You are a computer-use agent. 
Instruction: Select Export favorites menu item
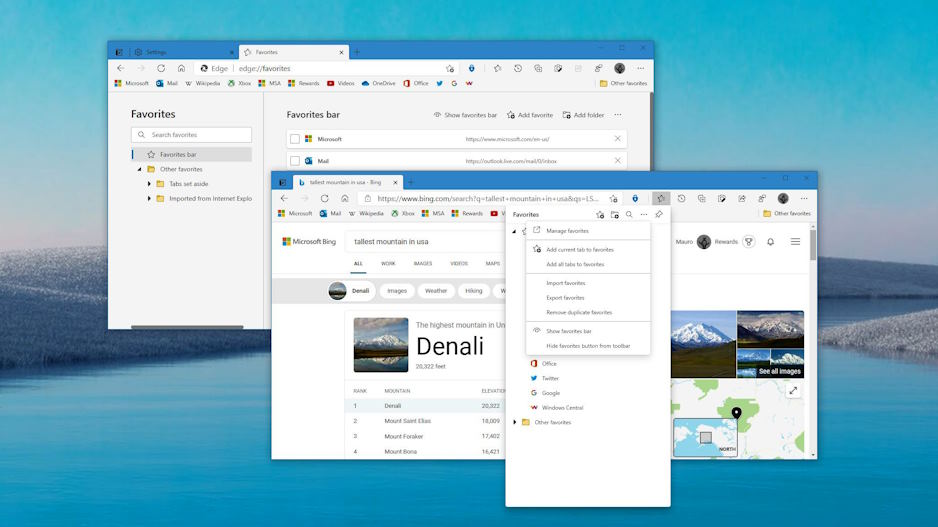coord(588,298)
